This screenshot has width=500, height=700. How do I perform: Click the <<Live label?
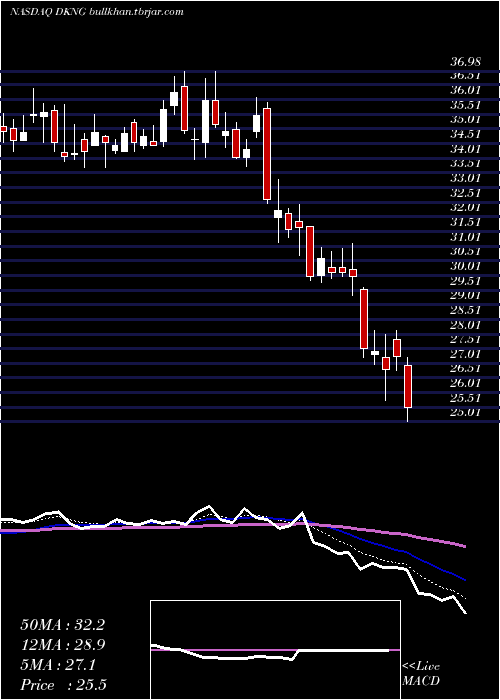pyautogui.click(x=421, y=667)
